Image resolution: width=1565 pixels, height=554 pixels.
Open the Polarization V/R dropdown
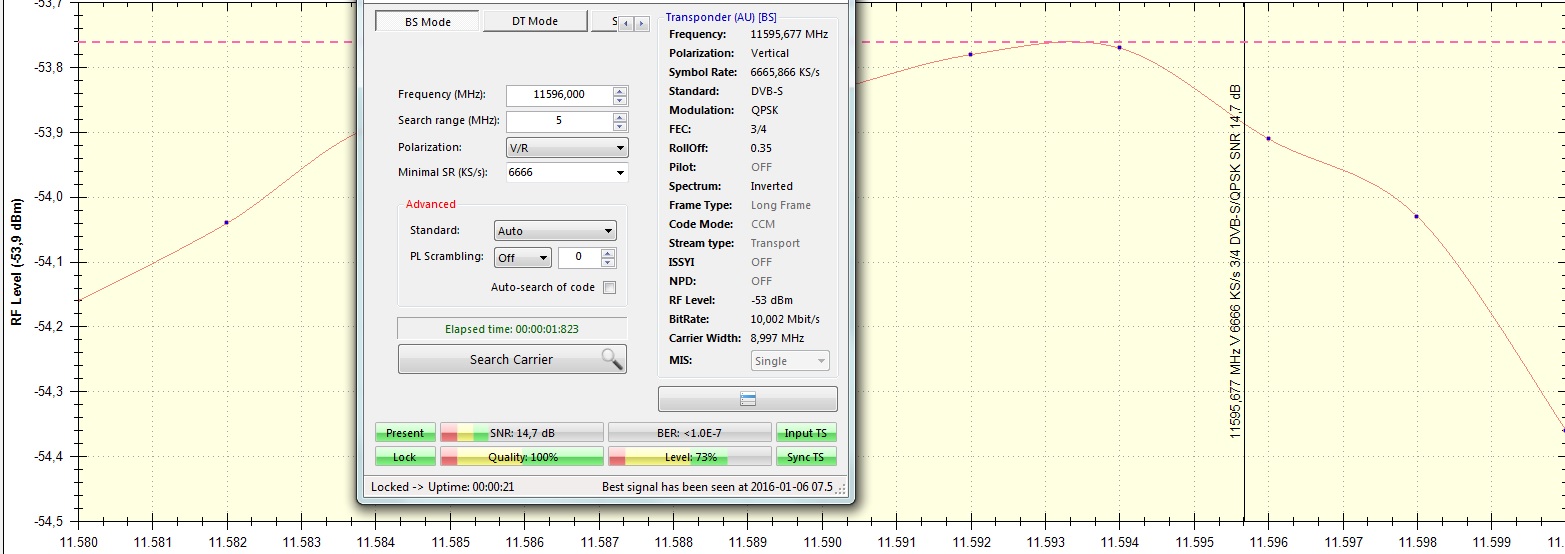(x=567, y=147)
